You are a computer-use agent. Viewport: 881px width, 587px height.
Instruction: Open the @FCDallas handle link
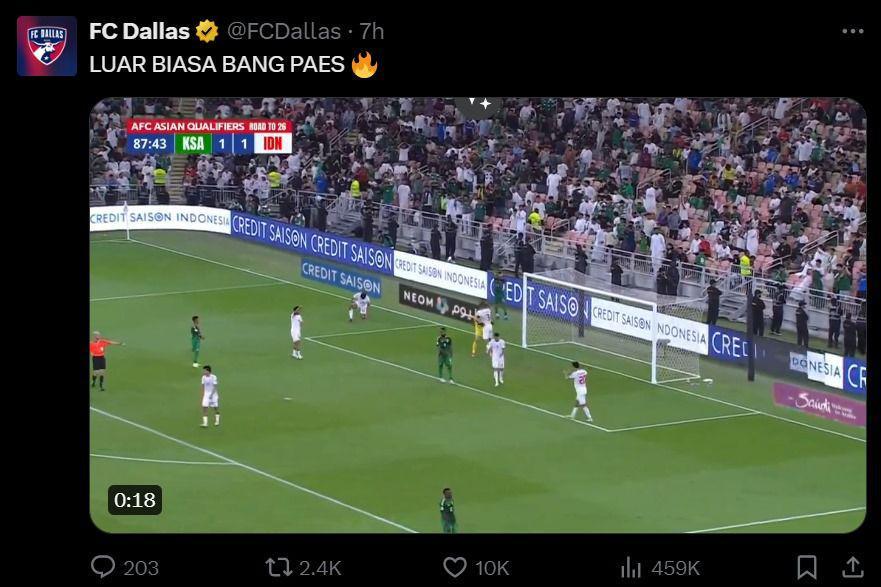tap(284, 31)
